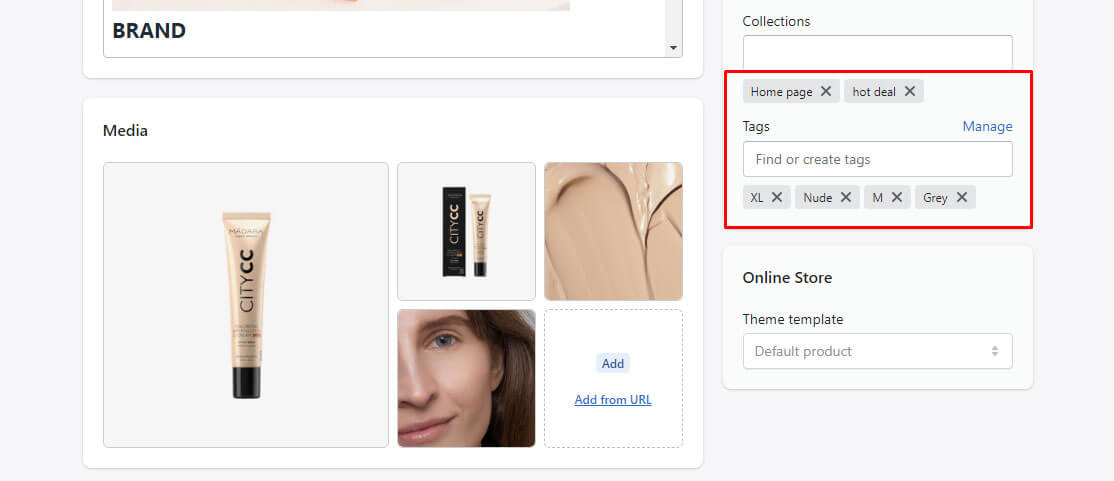The image size is (1114, 481).
Task: Select the cream texture swatch thumbnail
Action: [613, 232]
